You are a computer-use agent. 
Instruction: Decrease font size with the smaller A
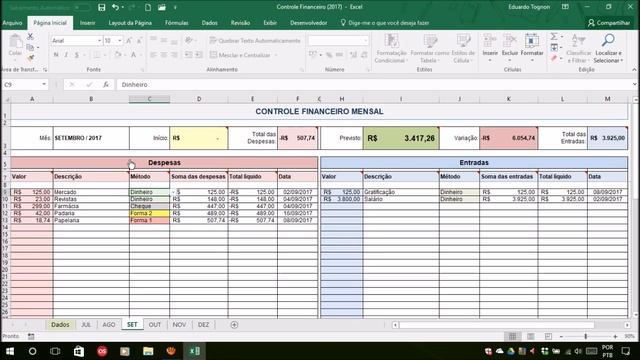tap(139, 41)
